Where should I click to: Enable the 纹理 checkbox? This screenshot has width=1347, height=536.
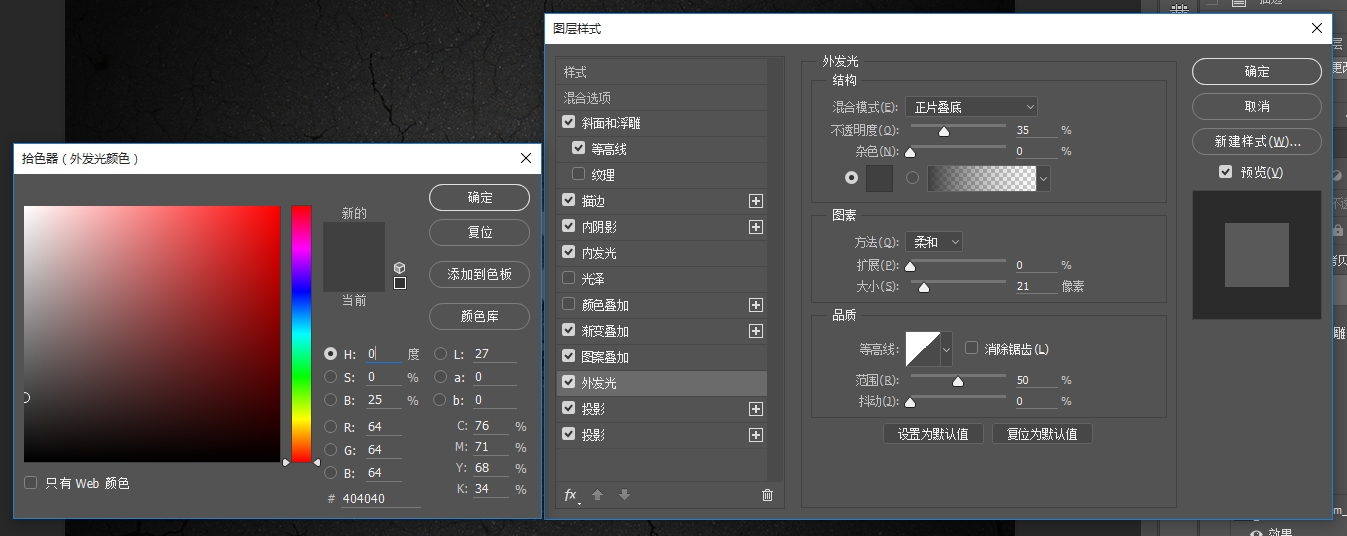click(578, 174)
